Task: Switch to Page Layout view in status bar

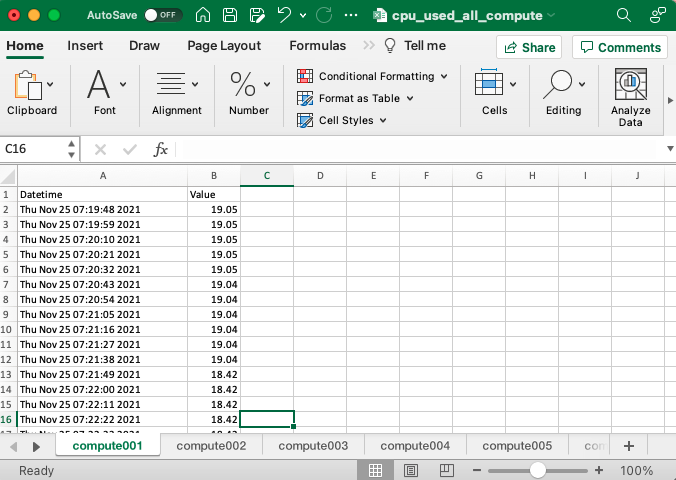Action: (409, 470)
